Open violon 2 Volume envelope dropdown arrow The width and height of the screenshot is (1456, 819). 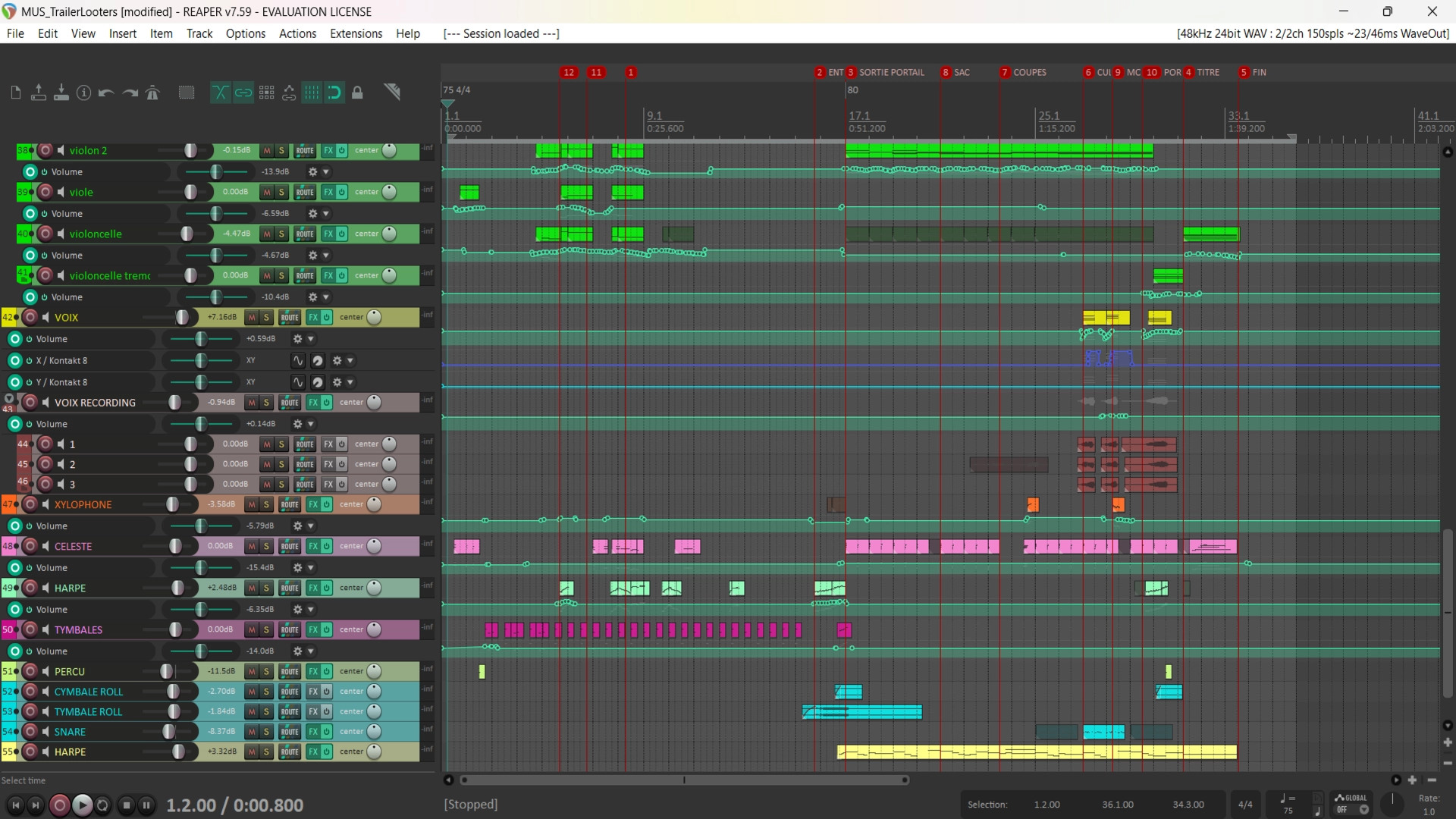pos(326,172)
